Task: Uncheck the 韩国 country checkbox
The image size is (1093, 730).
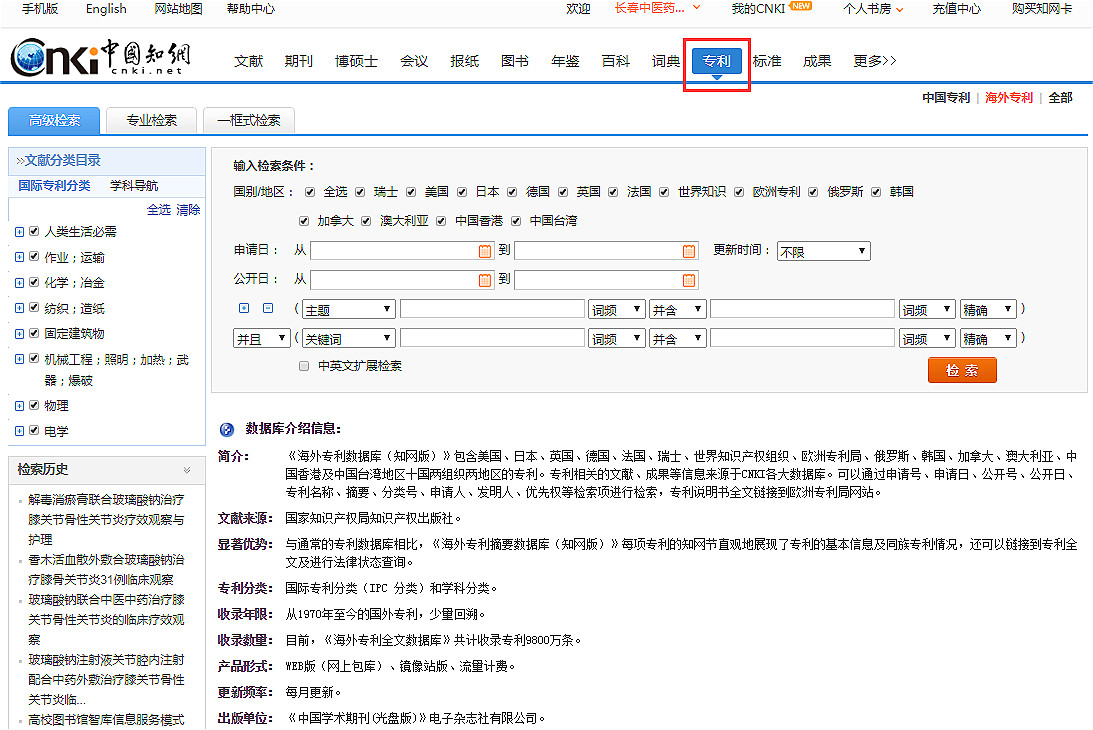Action: pos(876,192)
